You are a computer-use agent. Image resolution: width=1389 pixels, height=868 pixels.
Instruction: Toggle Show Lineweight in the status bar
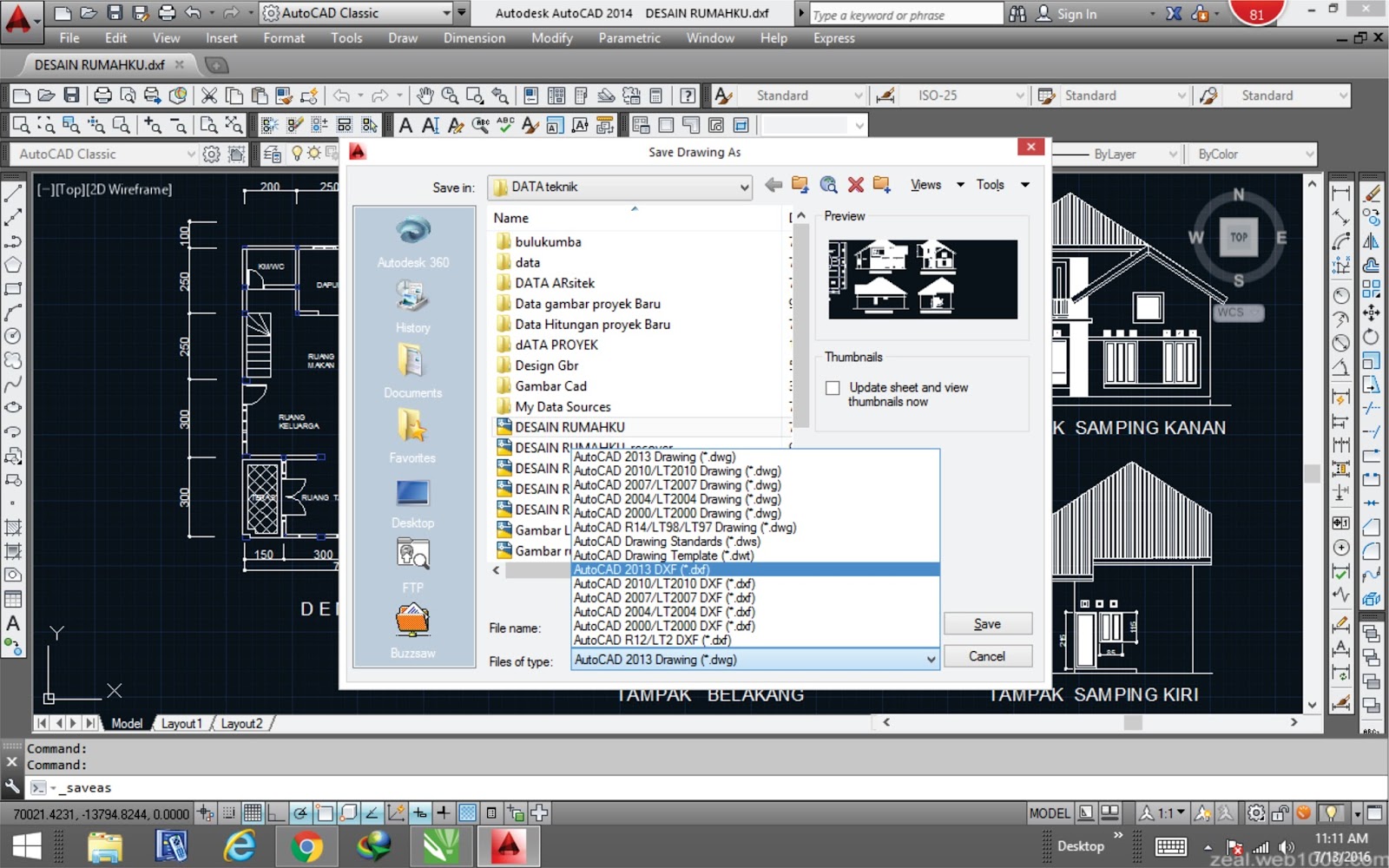coord(444,813)
